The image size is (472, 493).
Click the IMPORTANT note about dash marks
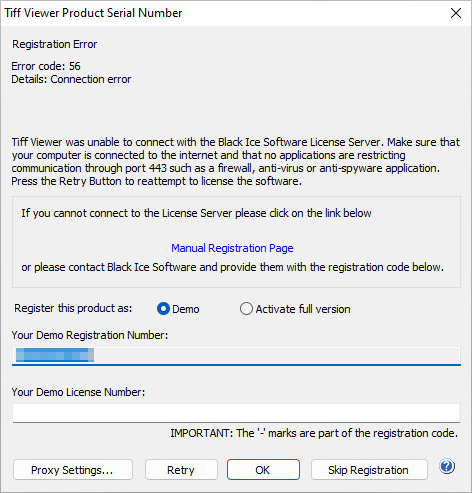(314, 433)
